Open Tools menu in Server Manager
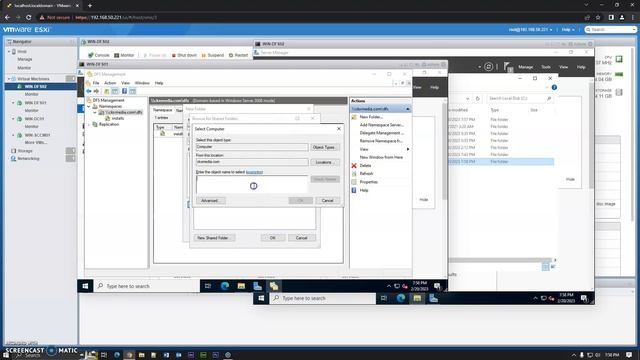 click(x=546, y=67)
